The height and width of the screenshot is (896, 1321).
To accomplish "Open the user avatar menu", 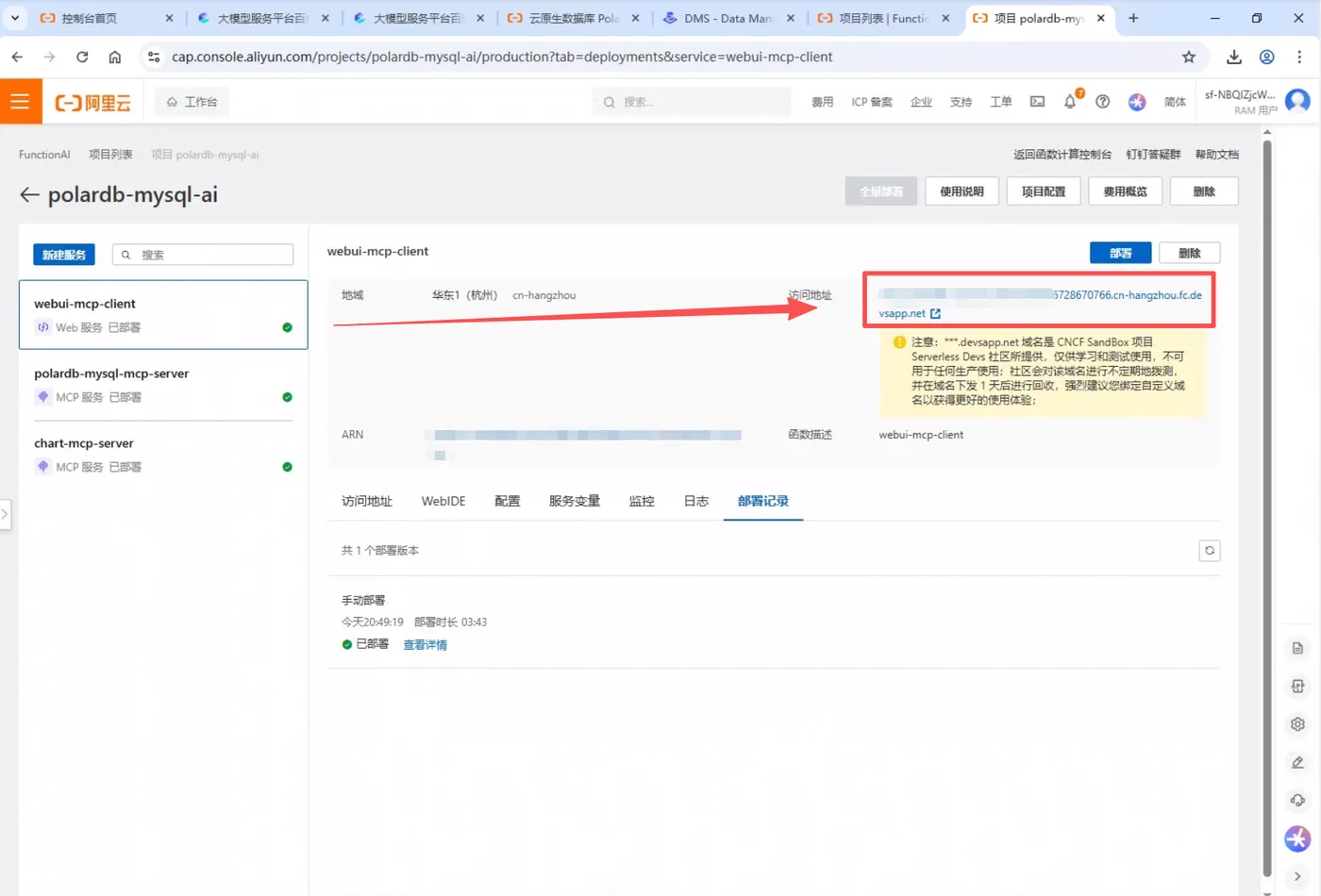I will tap(1297, 101).
